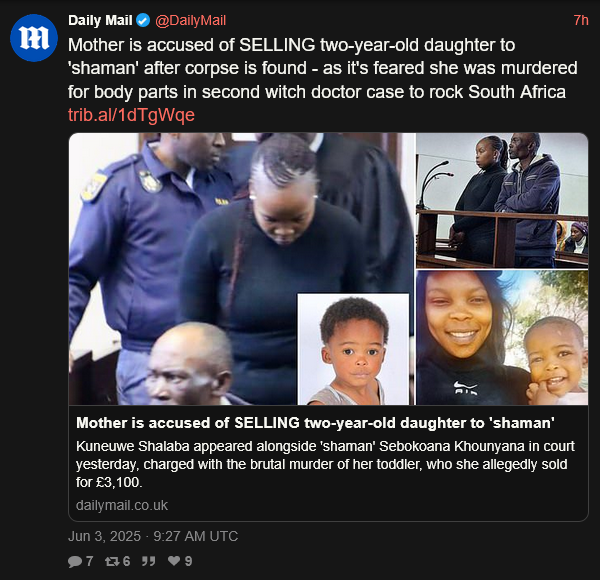Click the quote marks icon
Screen dimensions: 600x580
(x=148, y=561)
